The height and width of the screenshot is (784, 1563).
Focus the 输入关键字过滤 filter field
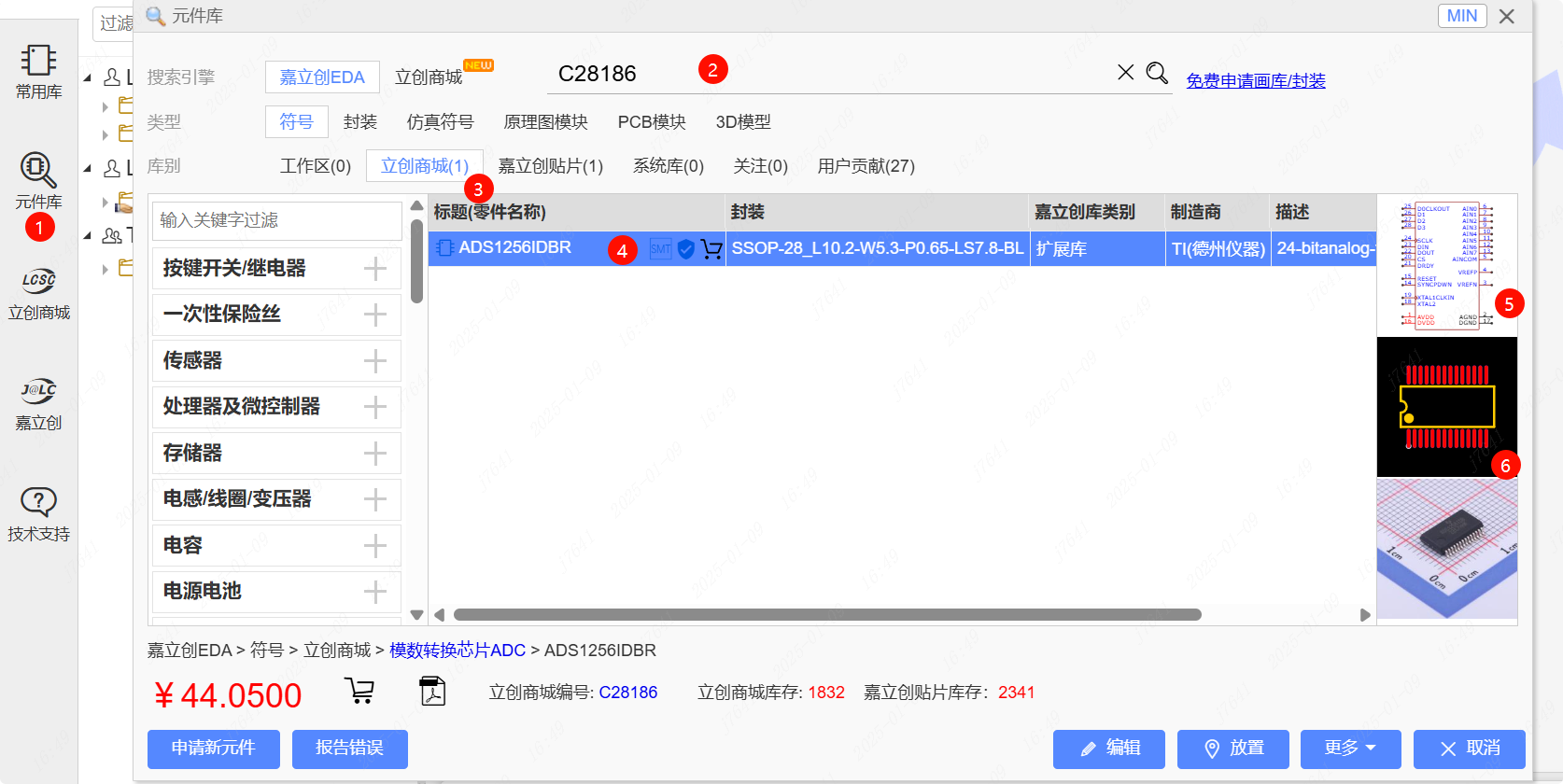point(277,220)
